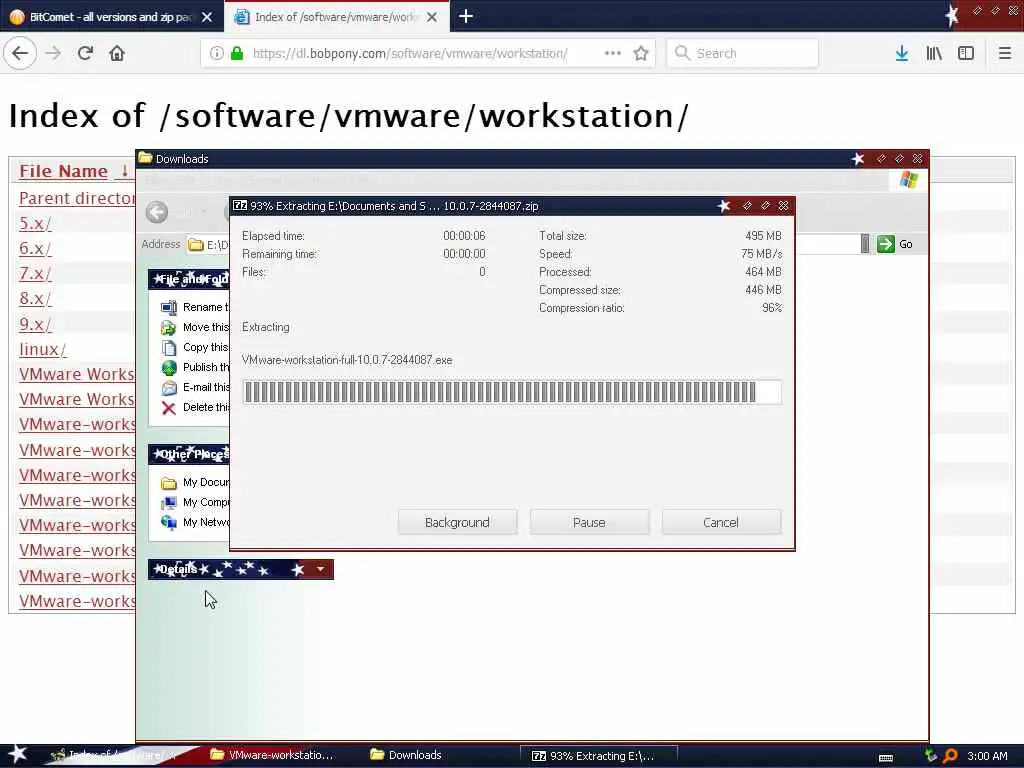
Task: Reload the current Firefox page
Action: point(85,53)
